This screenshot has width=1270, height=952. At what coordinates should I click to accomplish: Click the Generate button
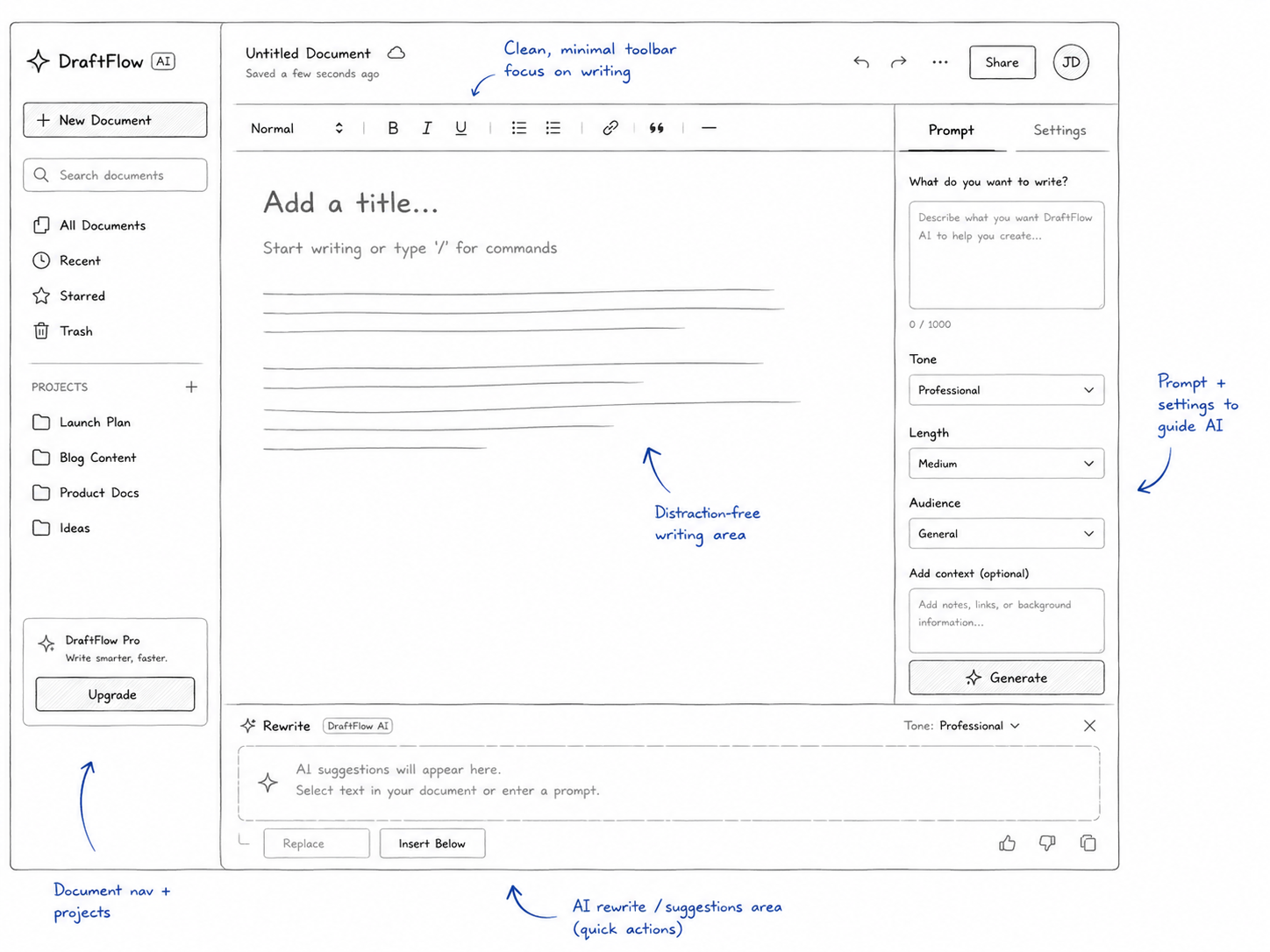1006,678
